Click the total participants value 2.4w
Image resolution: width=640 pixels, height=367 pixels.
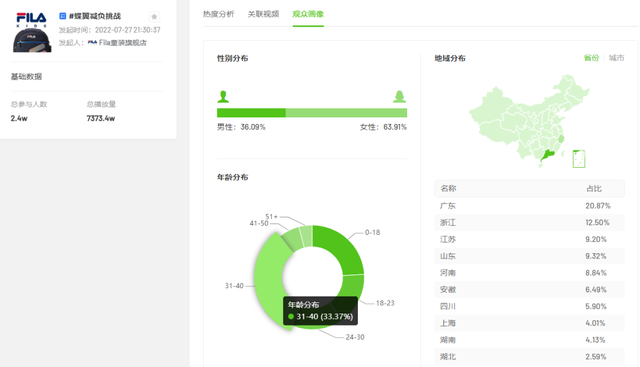pyautogui.click(x=19, y=118)
